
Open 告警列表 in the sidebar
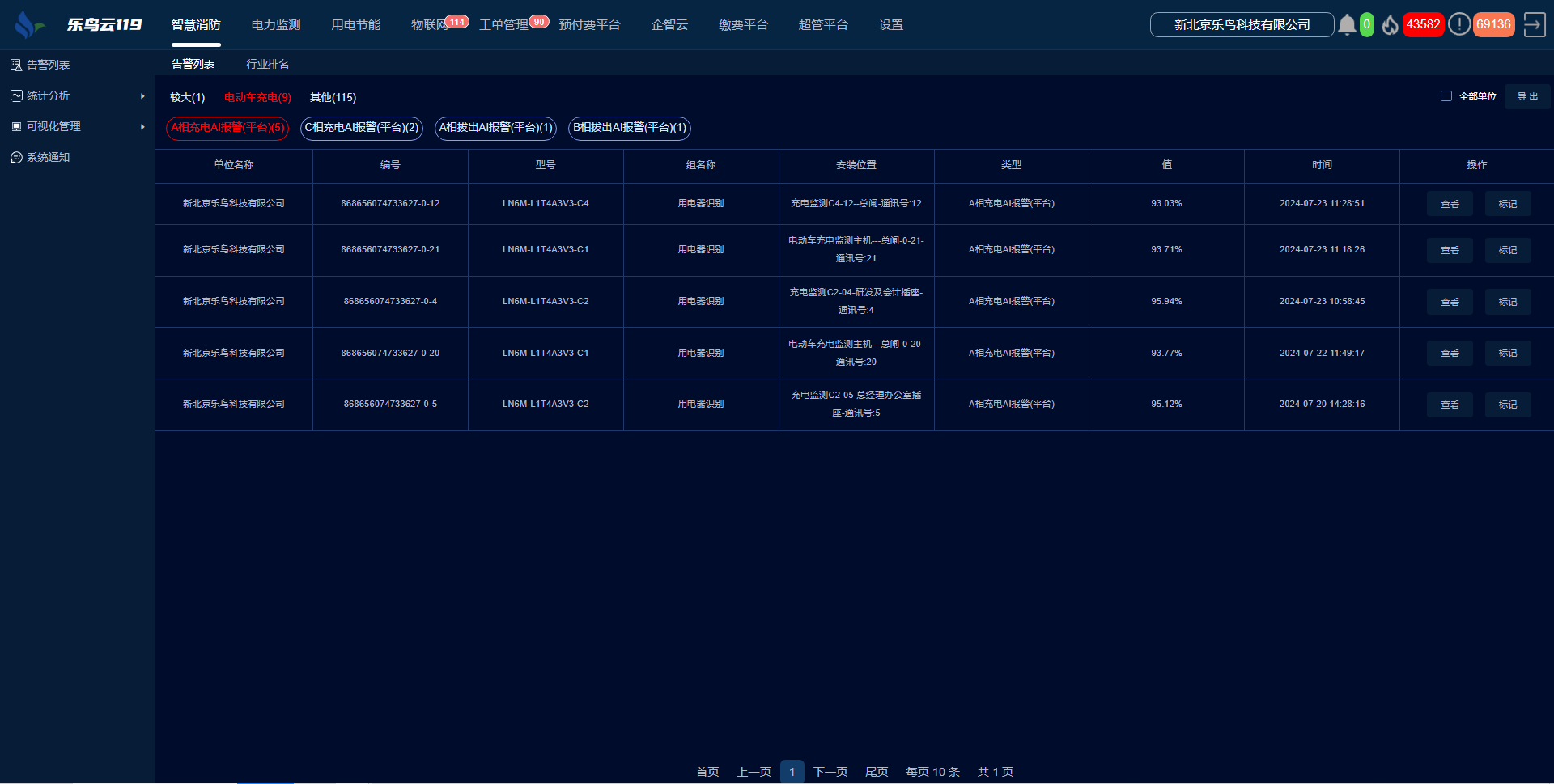48,65
